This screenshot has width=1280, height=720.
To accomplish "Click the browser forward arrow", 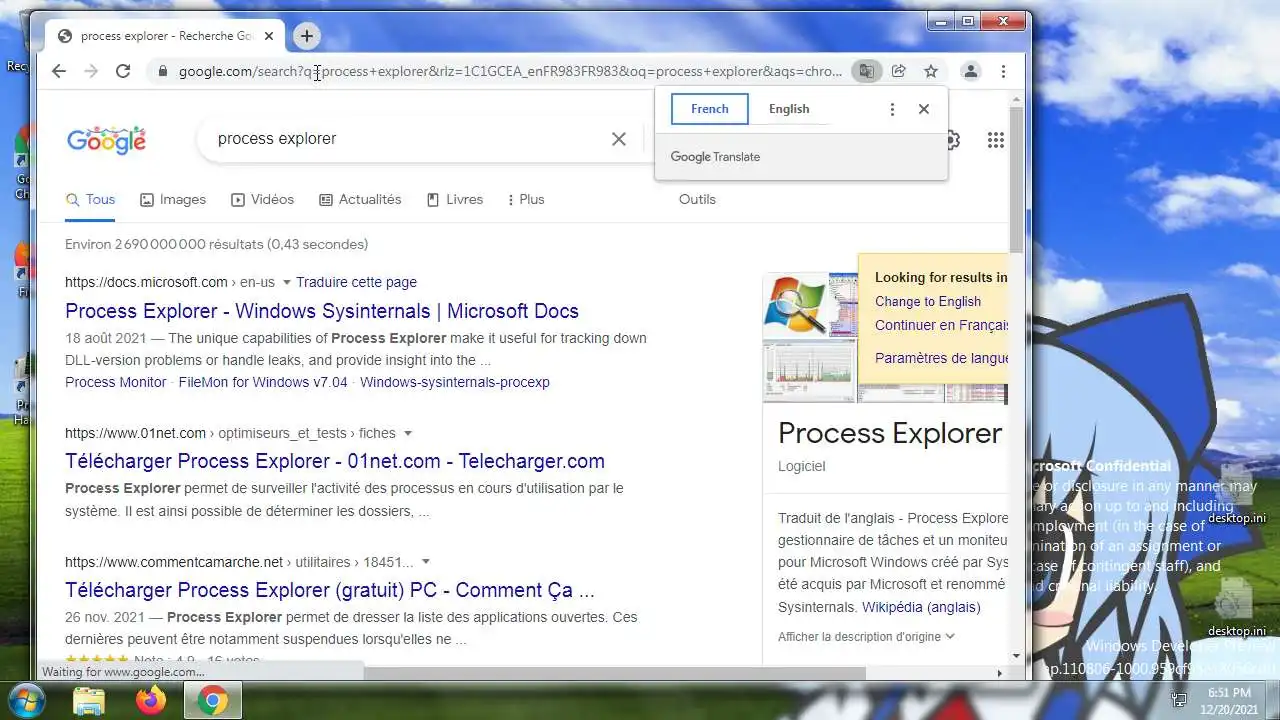I will 91,71.
